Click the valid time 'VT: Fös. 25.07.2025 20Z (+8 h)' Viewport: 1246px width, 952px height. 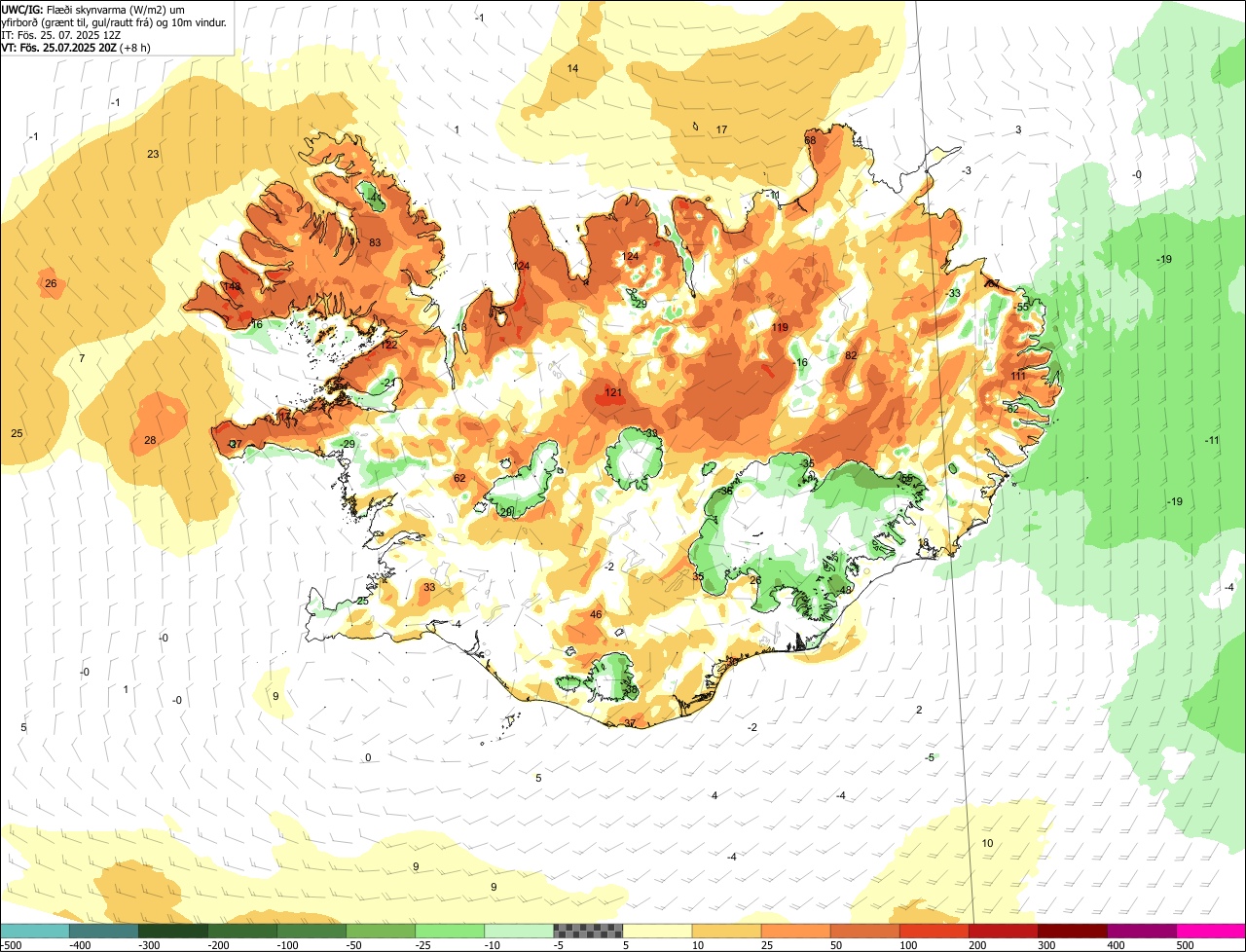pos(76,47)
